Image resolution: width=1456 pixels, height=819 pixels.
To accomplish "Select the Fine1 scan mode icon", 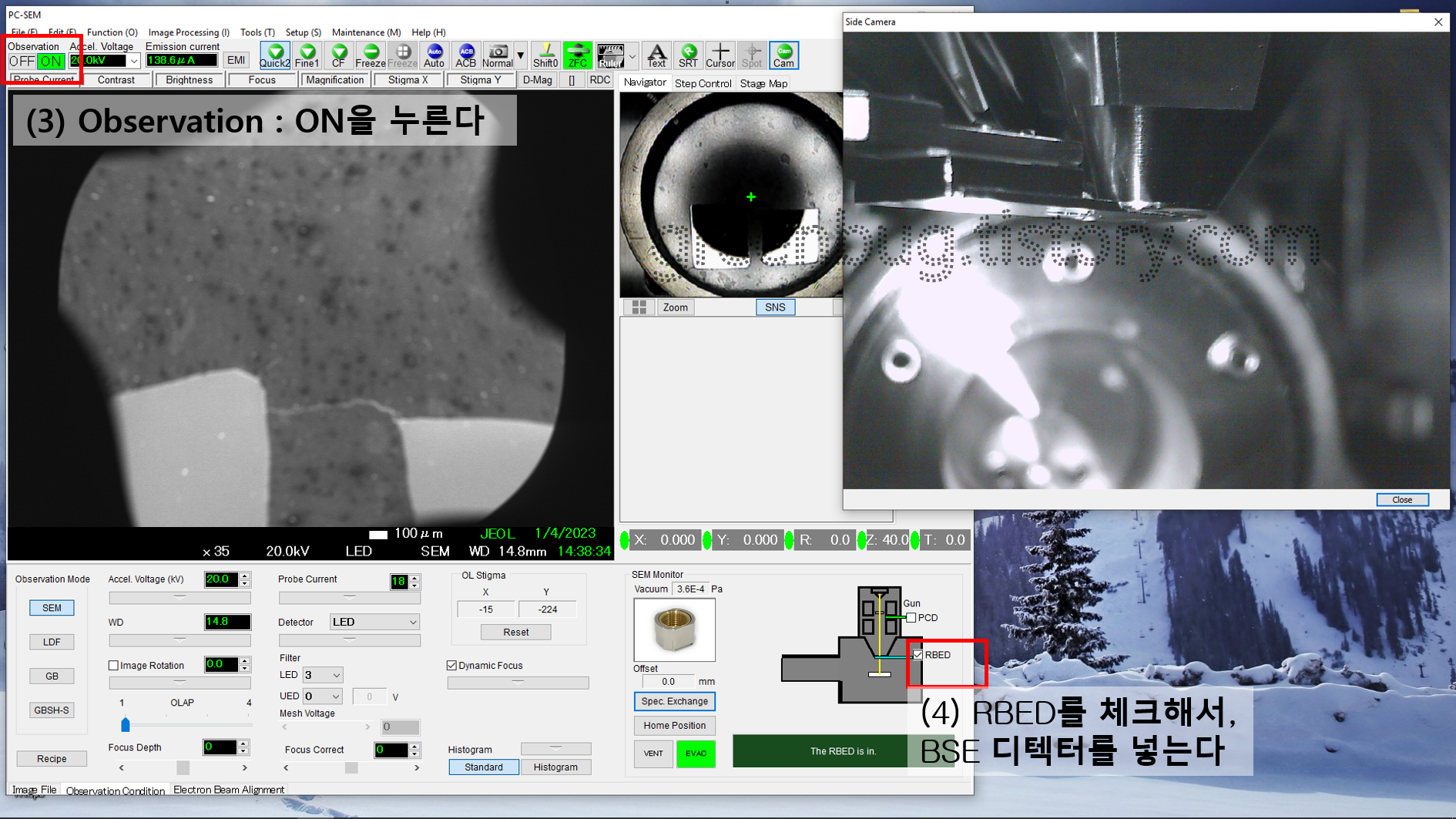I will click(x=307, y=55).
